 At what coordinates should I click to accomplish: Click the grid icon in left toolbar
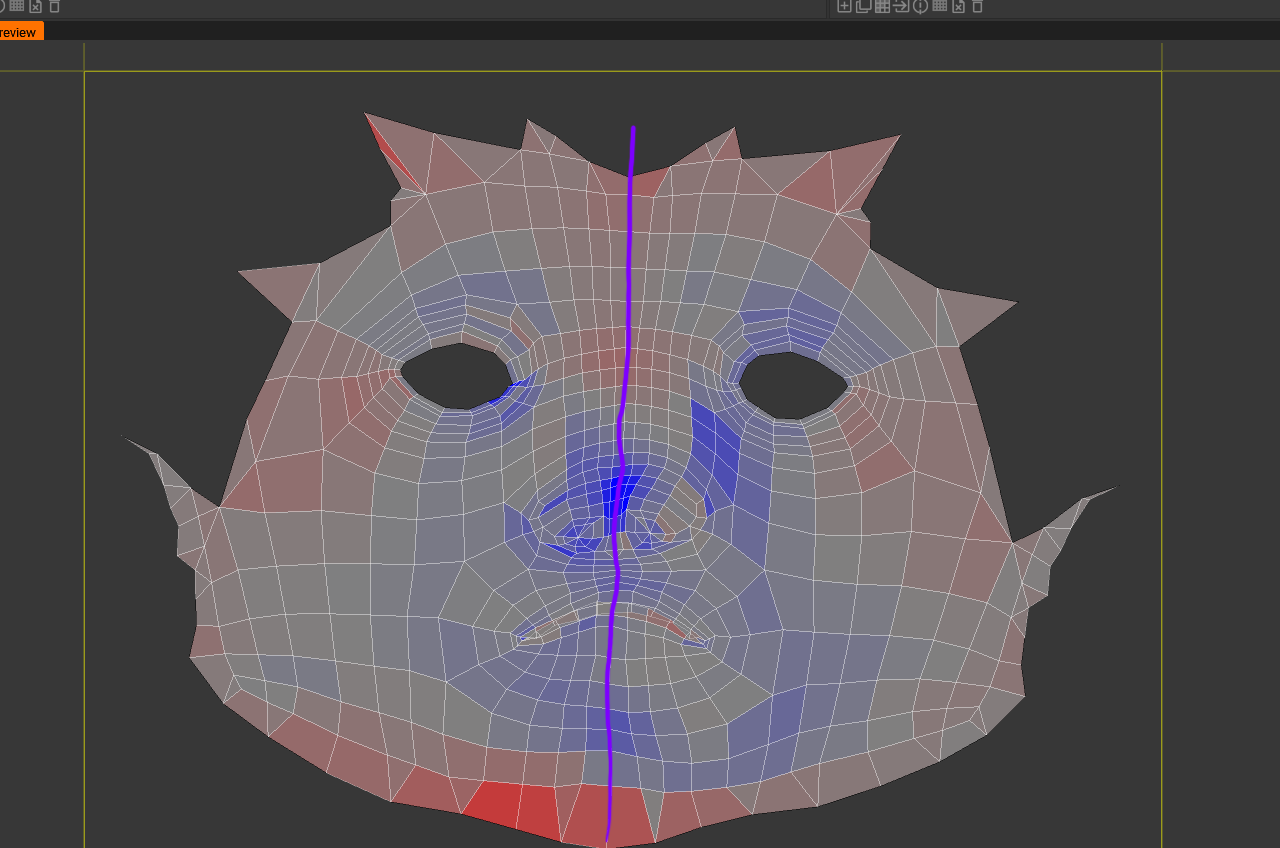coord(16,6)
